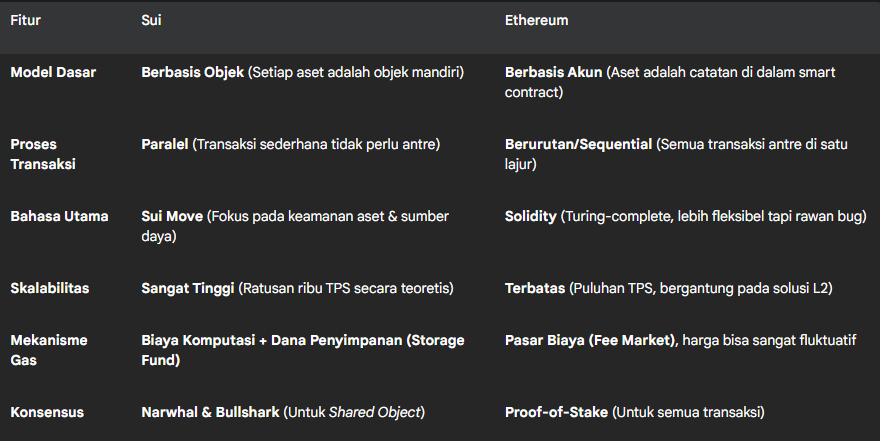Viewport: 880px width, 441px height.
Task: Click the "Narwhal & Bullshark" cell text
Action: pos(210,413)
